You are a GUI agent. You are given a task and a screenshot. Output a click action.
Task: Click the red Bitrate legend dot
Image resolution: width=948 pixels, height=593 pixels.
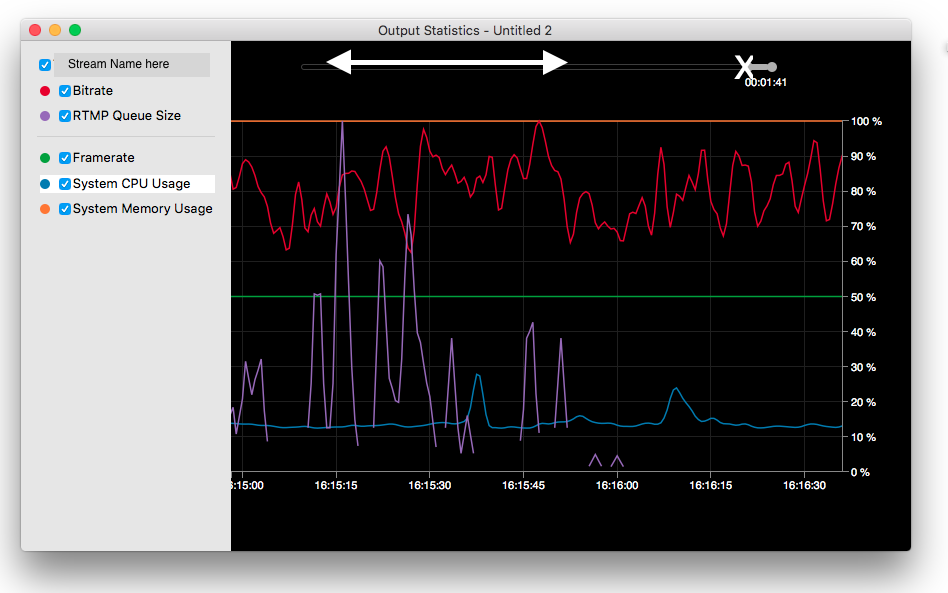43,90
